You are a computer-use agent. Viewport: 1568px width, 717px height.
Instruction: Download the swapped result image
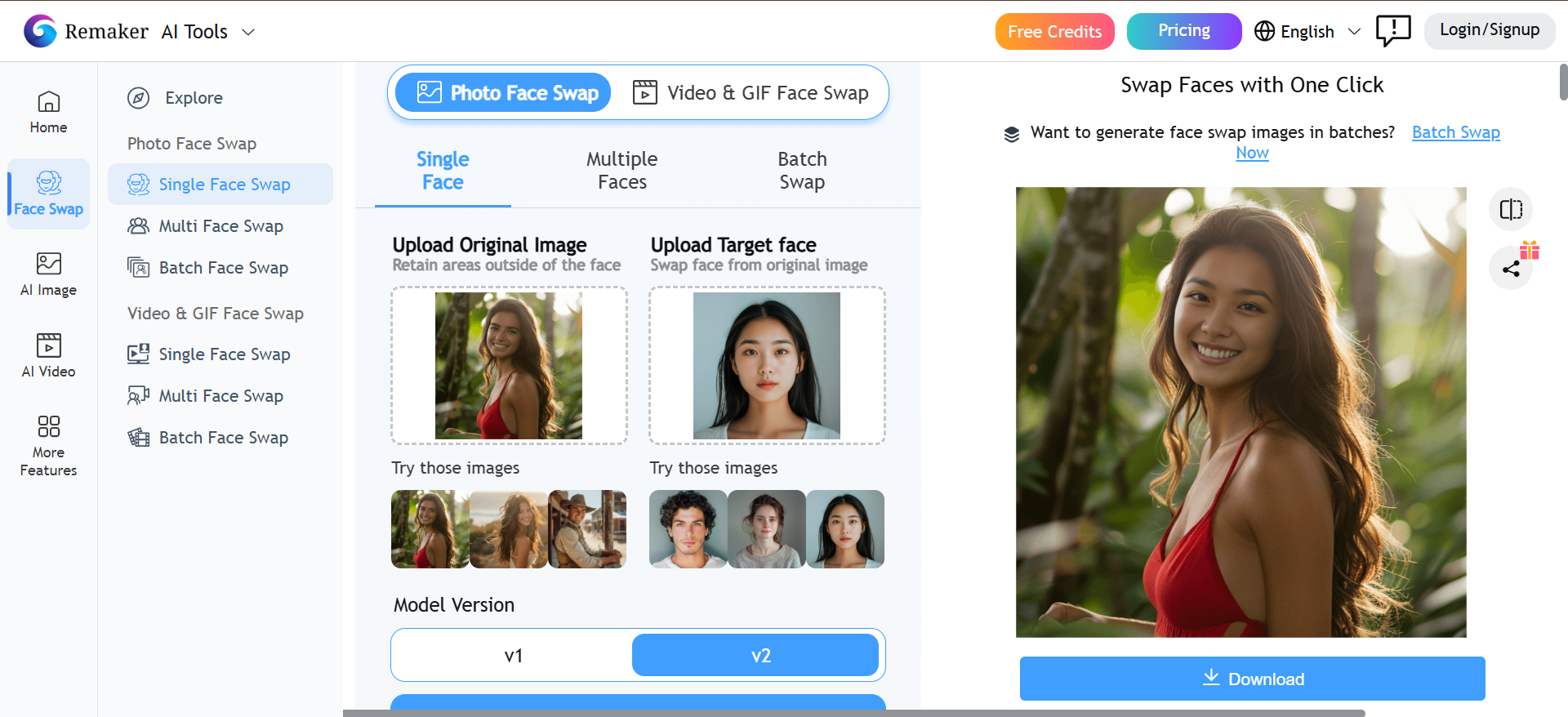tap(1253, 679)
